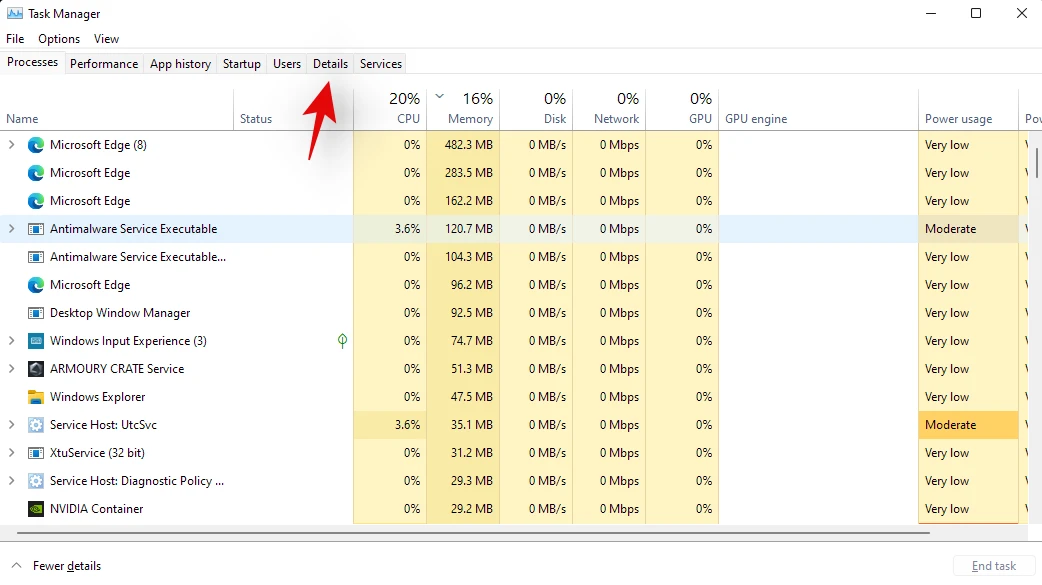Image resolution: width=1042 pixels, height=585 pixels.
Task: Click the Service Host: UtcSvc gear icon
Action: pos(36,425)
